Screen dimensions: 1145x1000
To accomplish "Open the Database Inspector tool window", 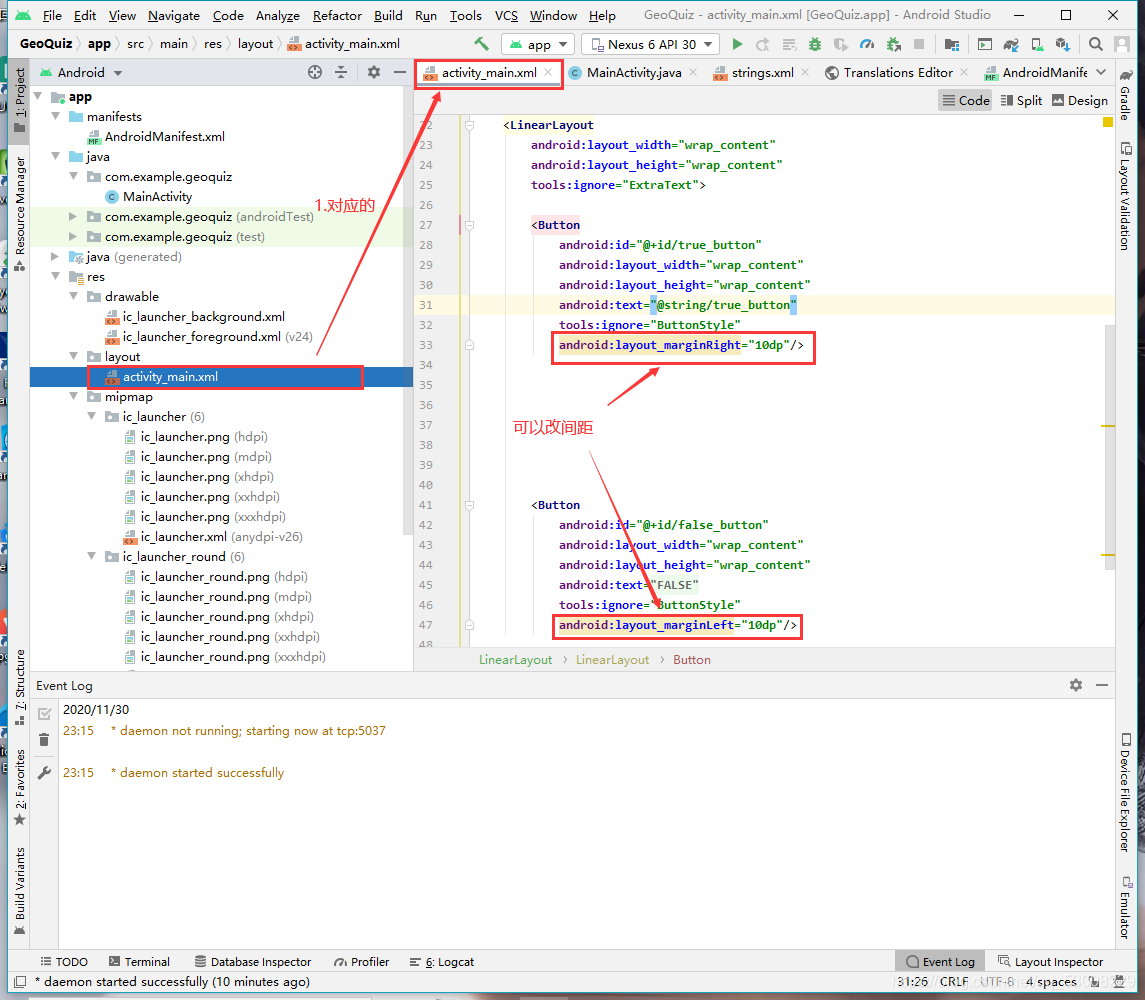I will (x=253, y=961).
